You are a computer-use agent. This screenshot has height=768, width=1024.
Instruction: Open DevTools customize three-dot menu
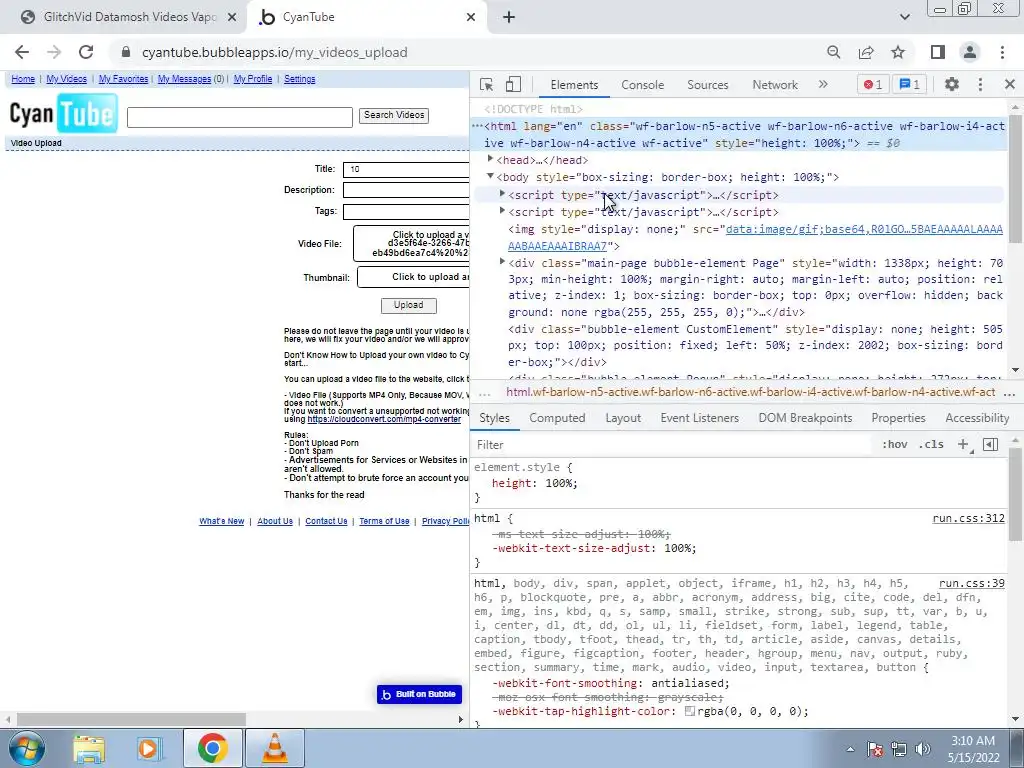tap(980, 84)
